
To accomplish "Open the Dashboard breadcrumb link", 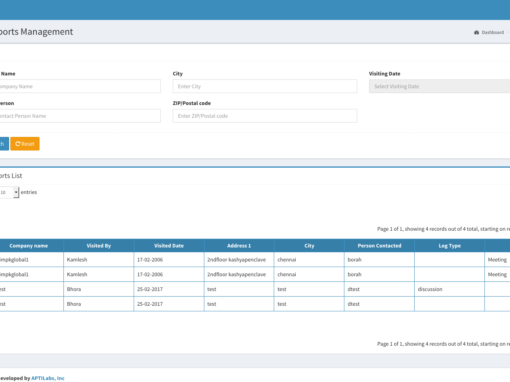I will (x=493, y=32).
